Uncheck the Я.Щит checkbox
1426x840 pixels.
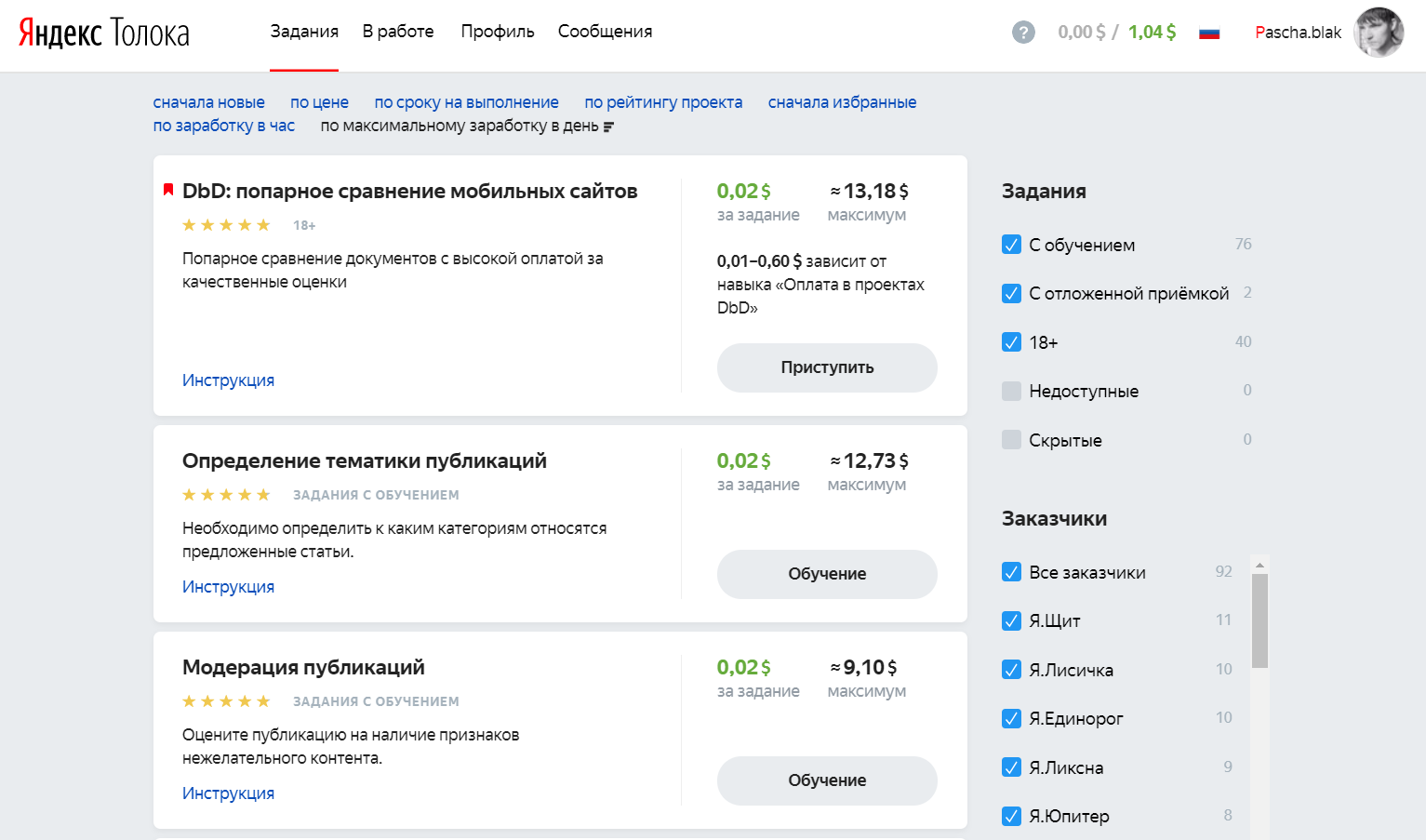coord(1012,620)
